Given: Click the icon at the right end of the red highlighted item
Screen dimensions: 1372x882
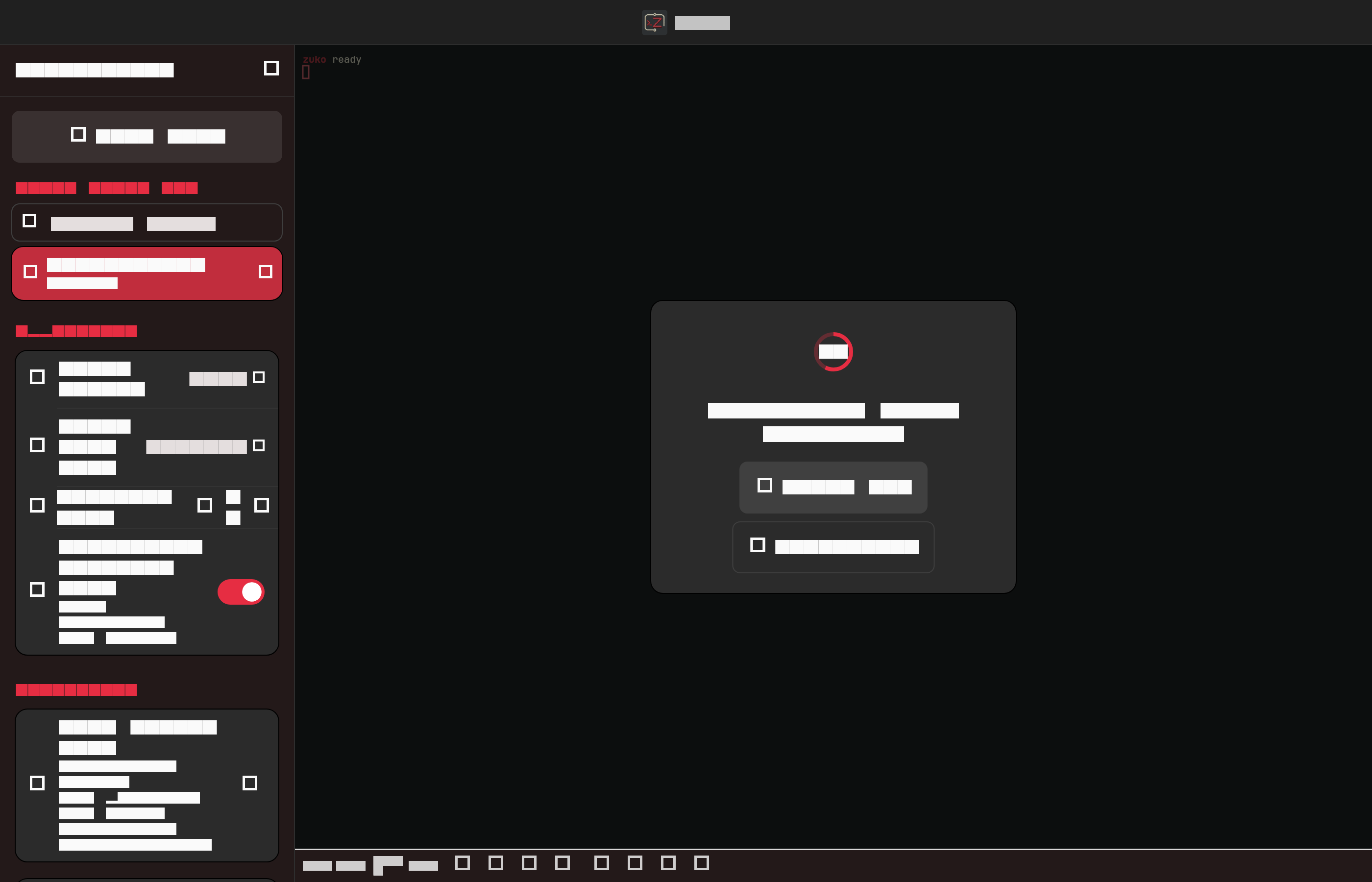Looking at the screenshot, I should (x=265, y=271).
